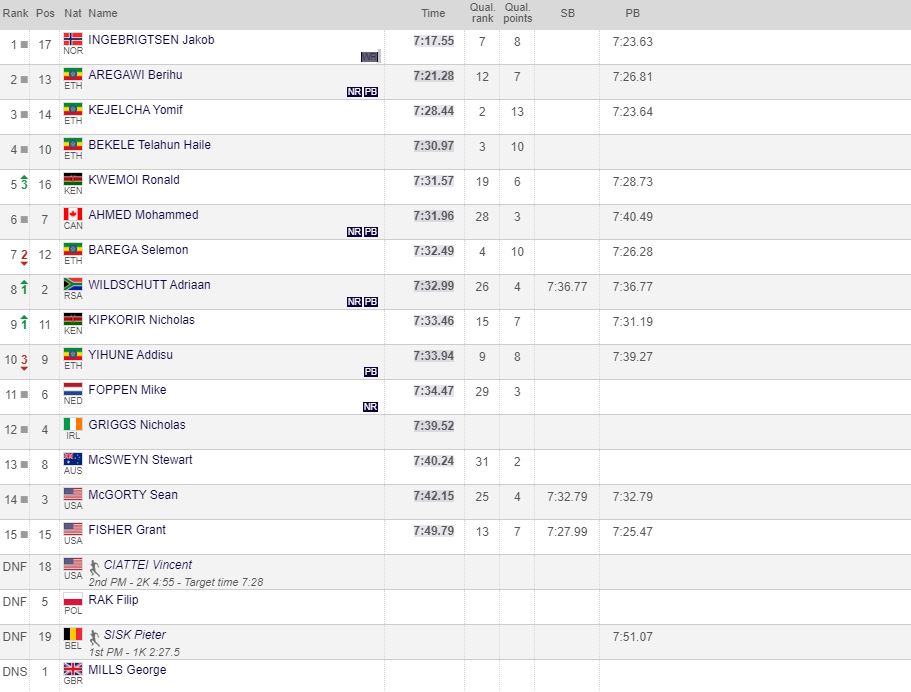Open athlete profile for KEJELCHA Yomif
The image size is (911, 692).
click(x=135, y=110)
